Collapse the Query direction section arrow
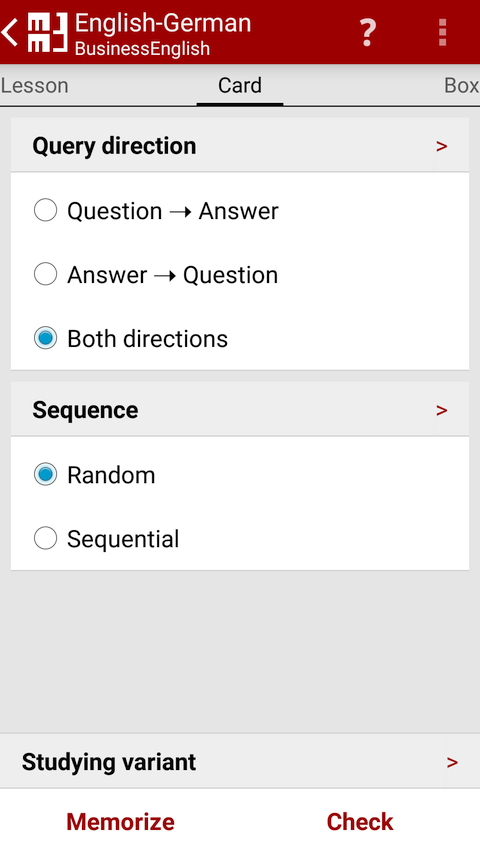 coord(442,146)
